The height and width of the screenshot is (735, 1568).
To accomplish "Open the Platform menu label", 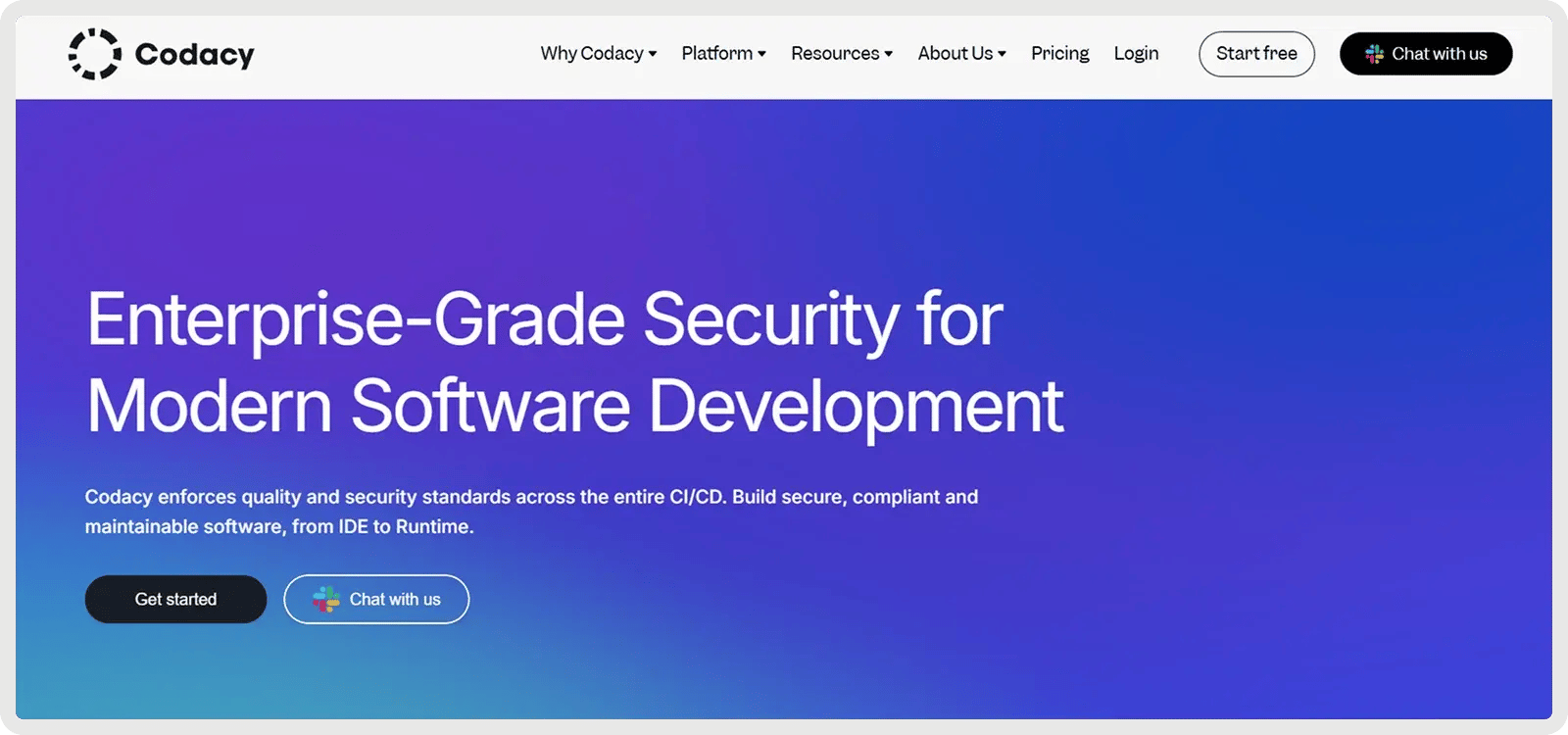I will [x=716, y=54].
